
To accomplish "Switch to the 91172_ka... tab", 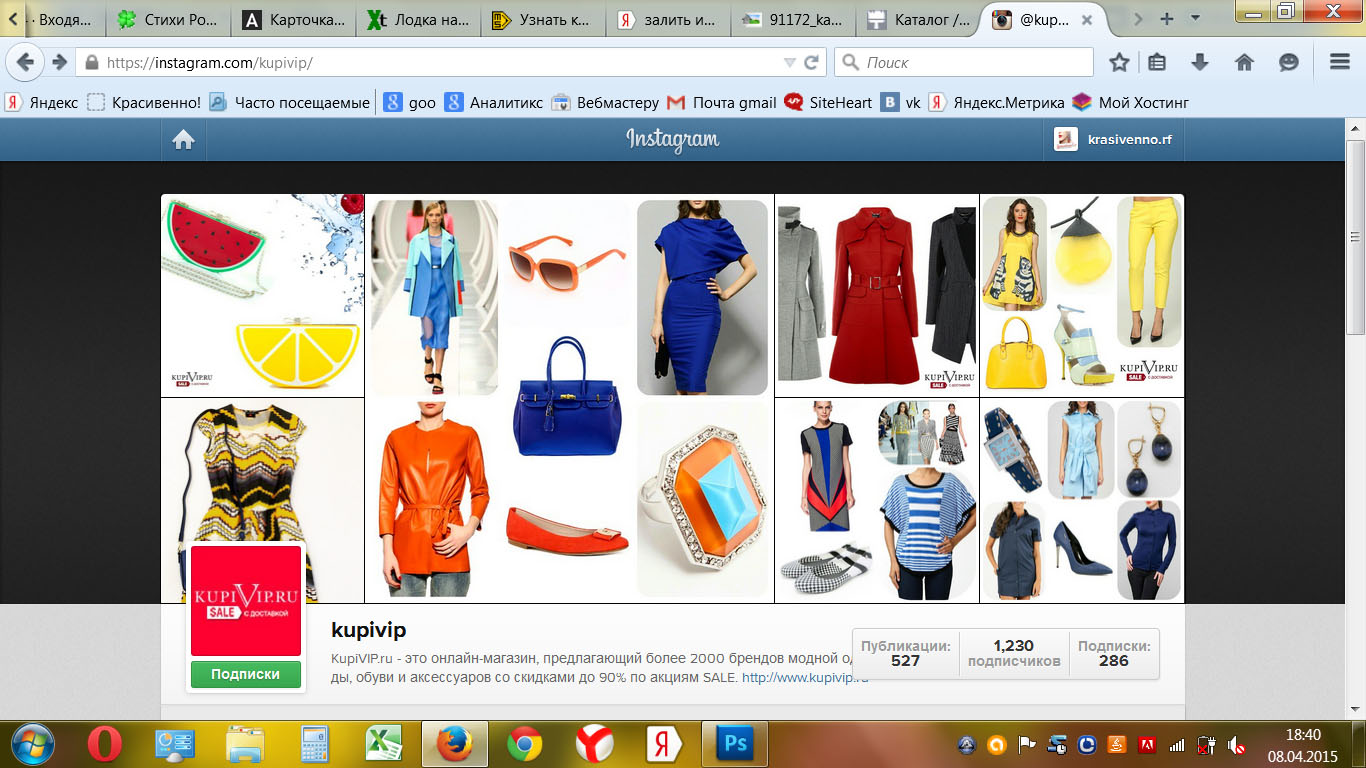I will (795, 19).
